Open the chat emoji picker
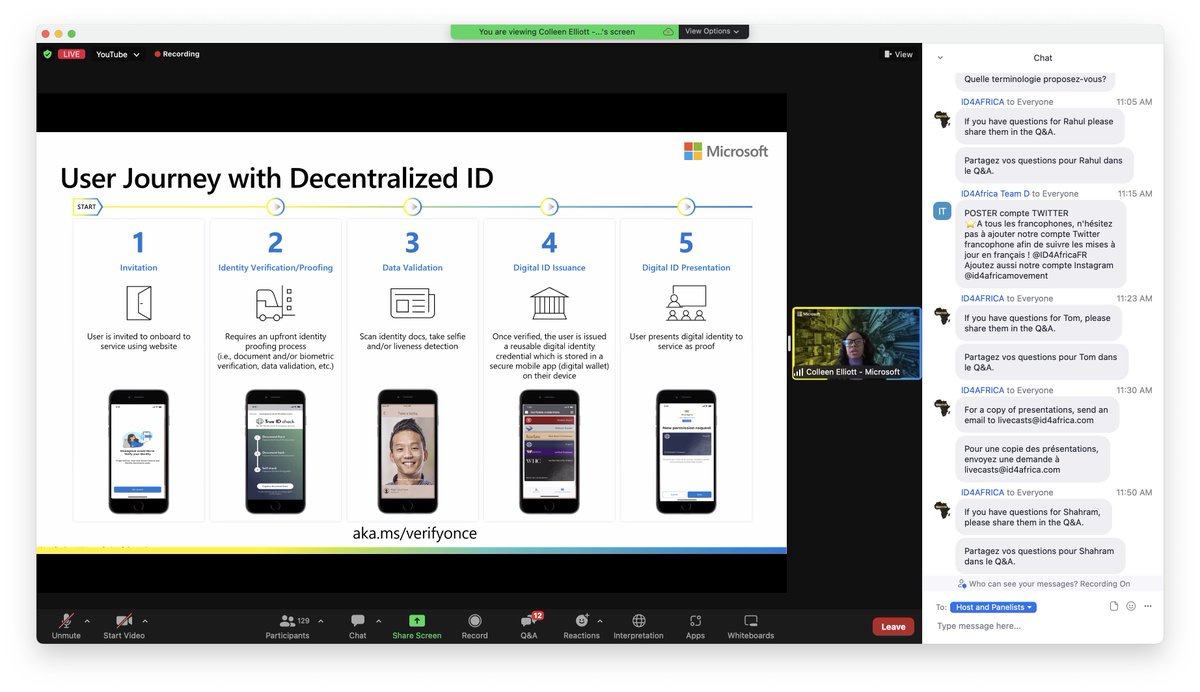The width and height of the screenshot is (1200, 692). pos(1131,606)
